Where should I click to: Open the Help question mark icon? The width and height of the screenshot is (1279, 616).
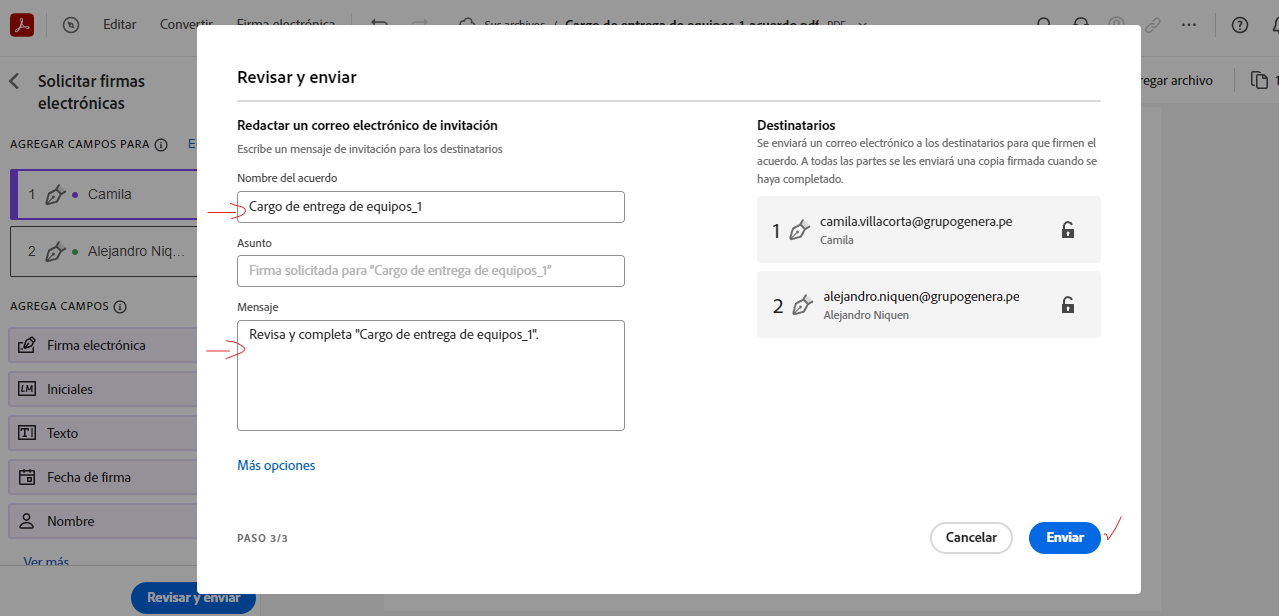[x=1240, y=25]
